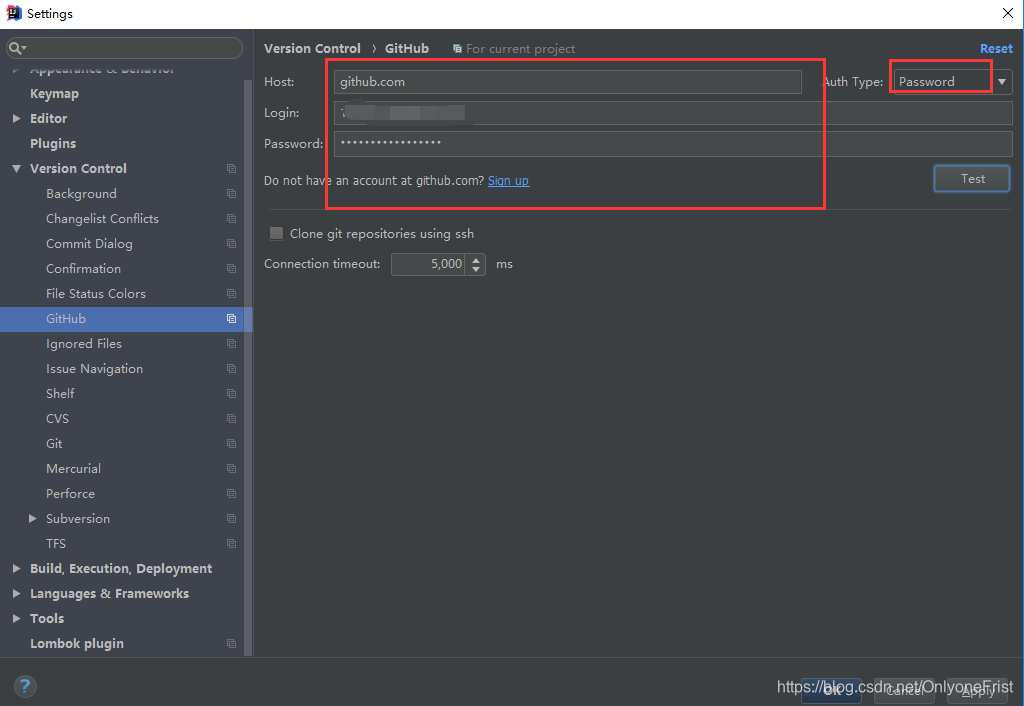Click project-level icon beside GitHub row
Image resolution: width=1024 pixels, height=706 pixels.
pos(231,319)
